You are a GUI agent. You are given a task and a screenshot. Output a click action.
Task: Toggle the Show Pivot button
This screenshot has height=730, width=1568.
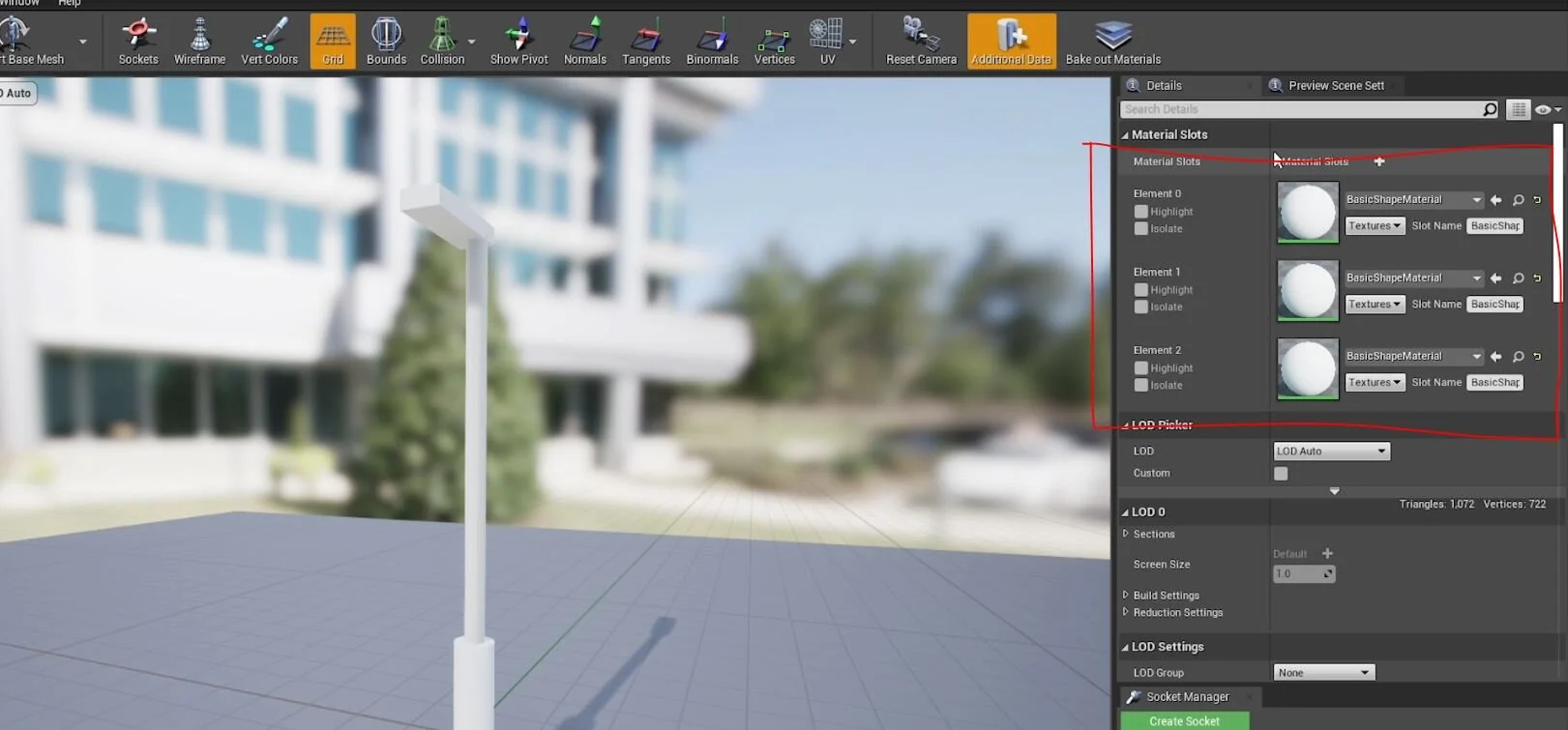tap(518, 42)
